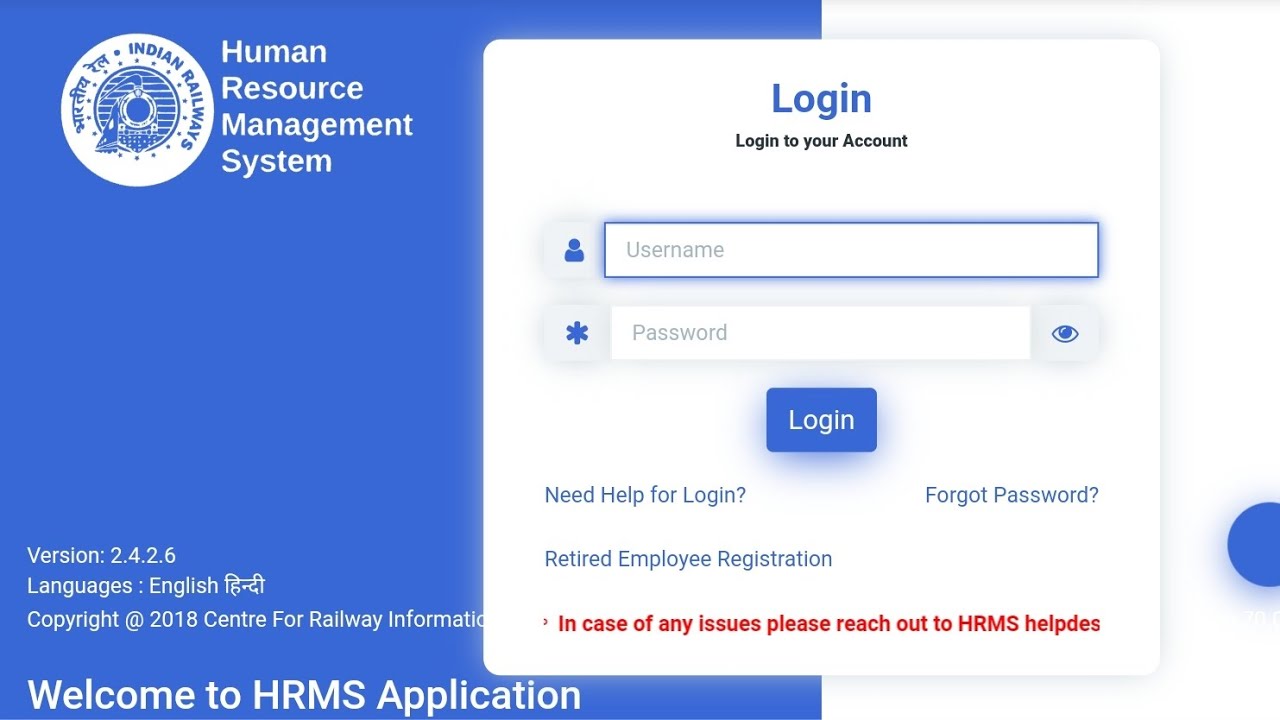Switch language to English
Viewport: 1280px width, 720px height.
[183, 586]
